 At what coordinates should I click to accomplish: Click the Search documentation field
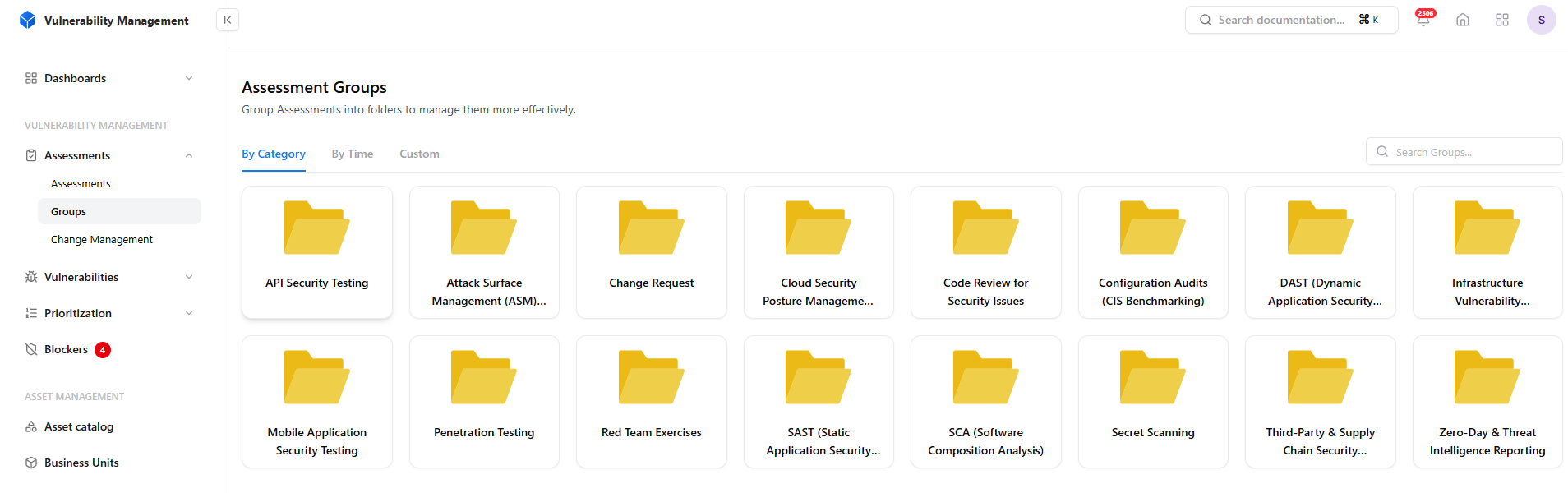tap(1291, 20)
